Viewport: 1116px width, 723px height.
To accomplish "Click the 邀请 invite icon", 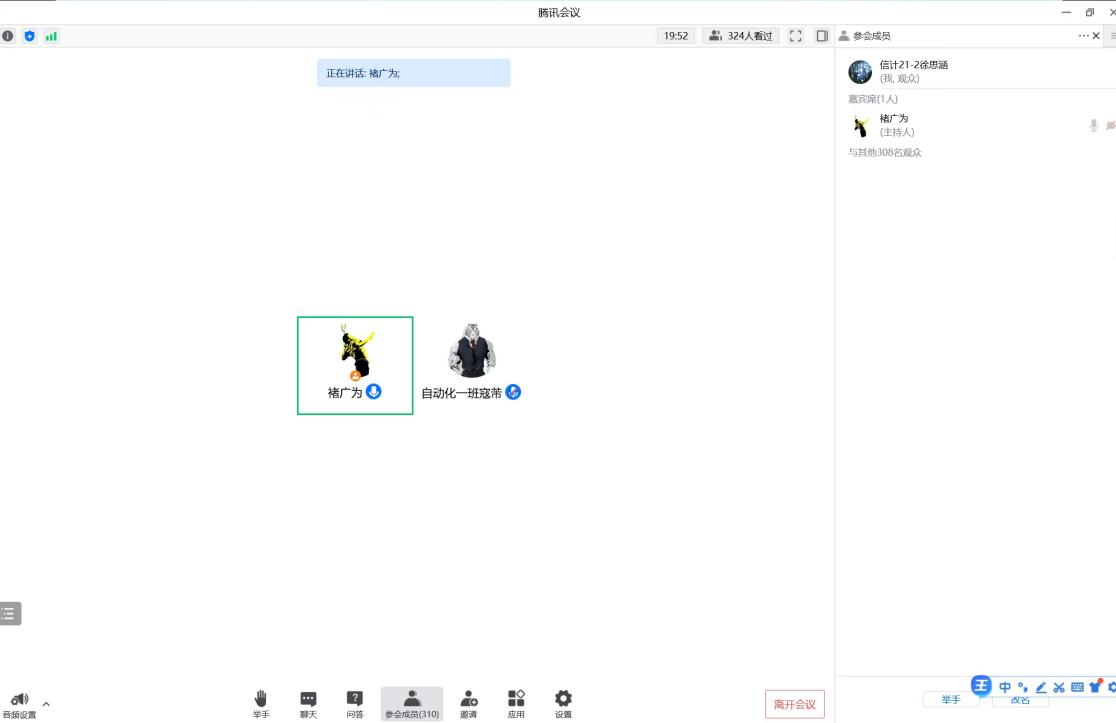I will pyautogui.click(x=468, y=704).
